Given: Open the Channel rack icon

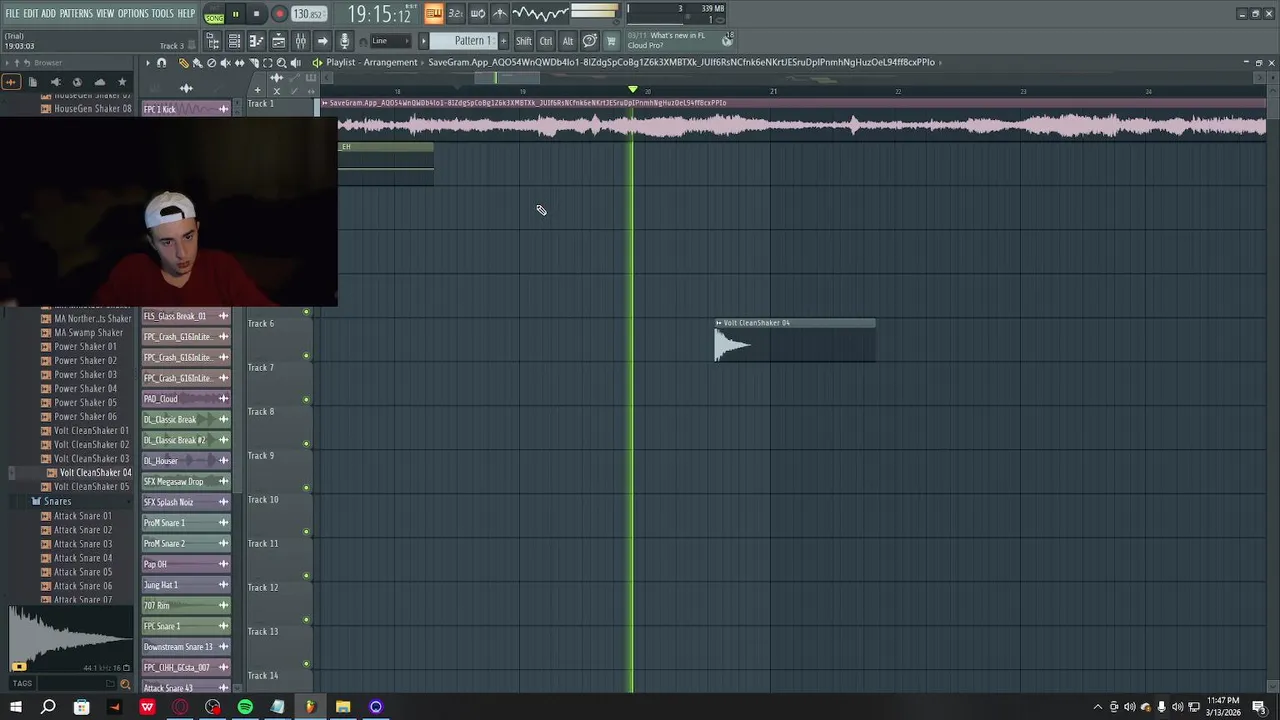Looking at the screenshot, I should tap(234, 41).
